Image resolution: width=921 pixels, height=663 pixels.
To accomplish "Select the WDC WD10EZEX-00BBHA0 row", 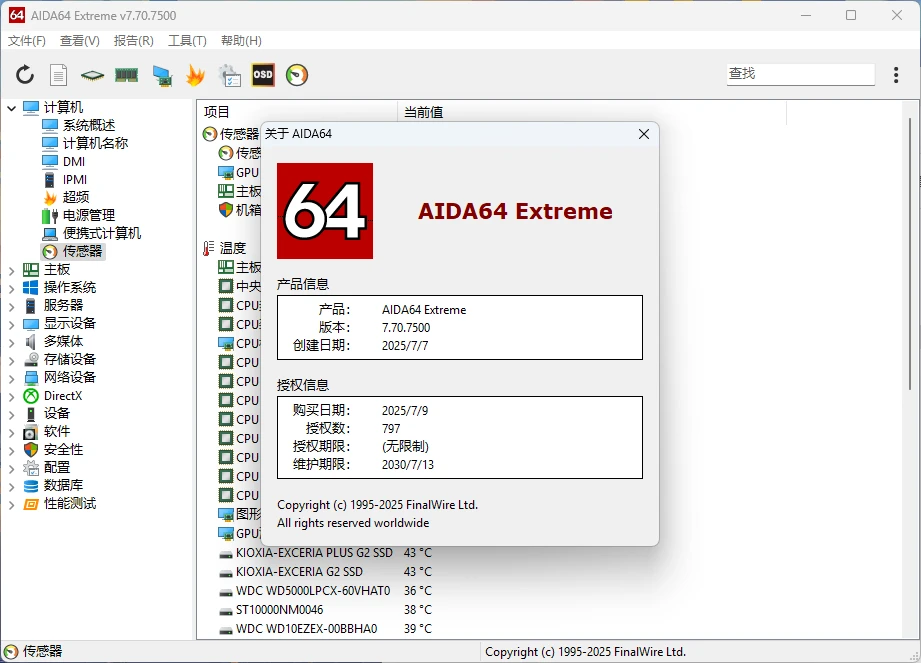I will pos(306,629).
